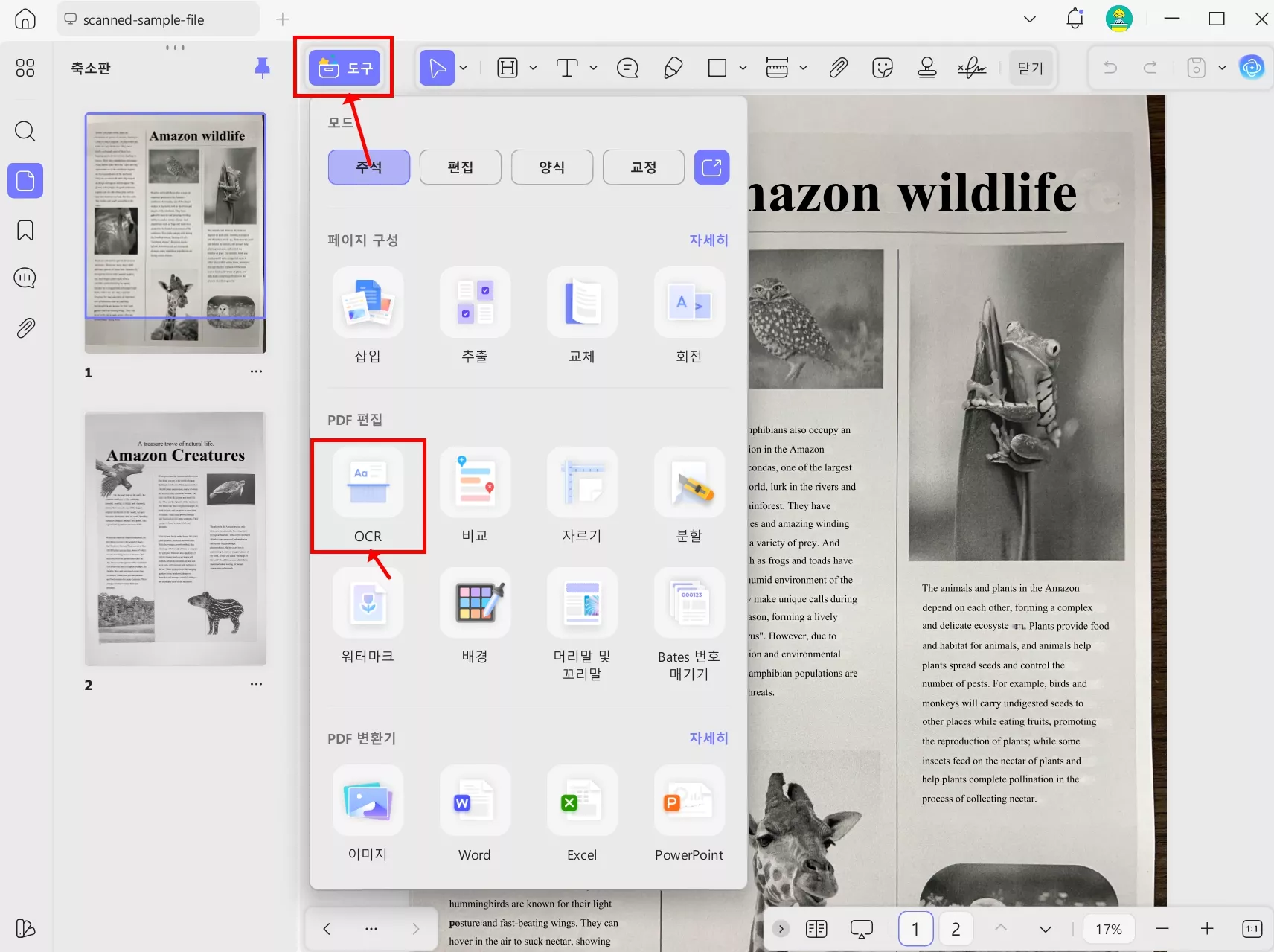
Task: Open the search sidebar icon
Action: (x=25, y=132)
